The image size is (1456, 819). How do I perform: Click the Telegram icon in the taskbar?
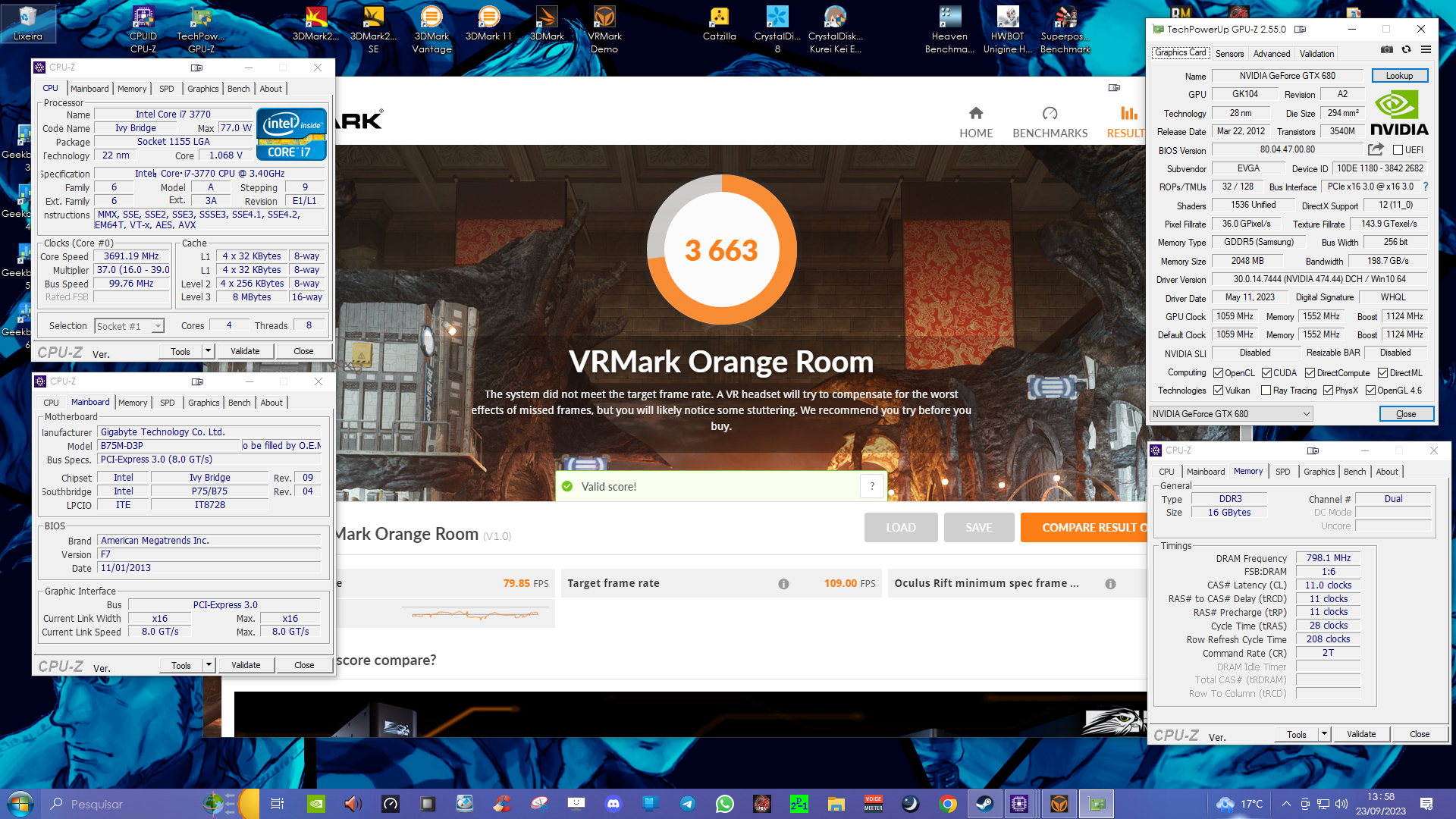pos(687,804)
